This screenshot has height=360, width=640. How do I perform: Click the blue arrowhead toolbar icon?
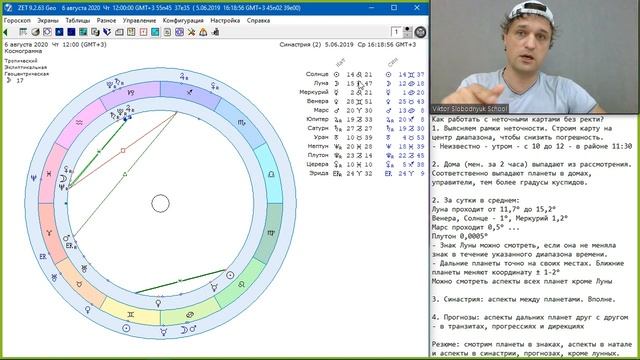point(107,32)
